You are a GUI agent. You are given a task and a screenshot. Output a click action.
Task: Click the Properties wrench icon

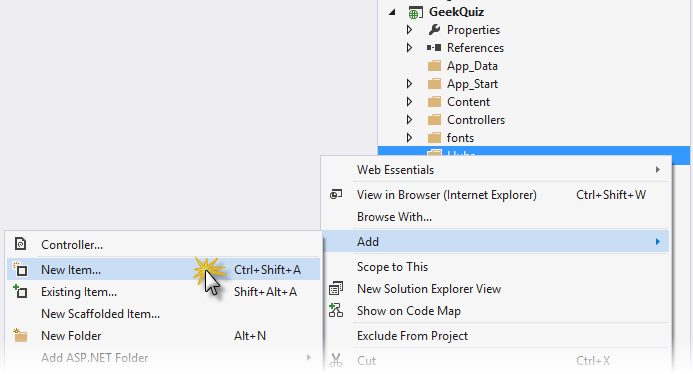[434, 30]
